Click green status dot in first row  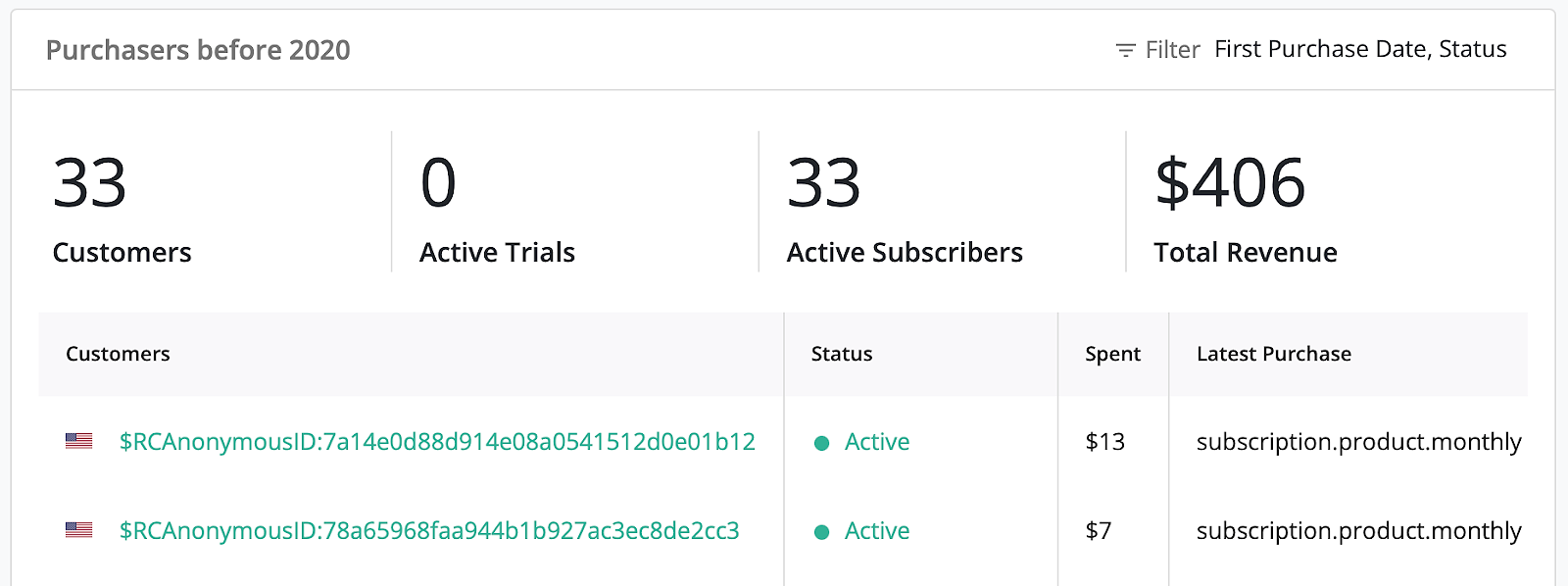click(822, 443)
